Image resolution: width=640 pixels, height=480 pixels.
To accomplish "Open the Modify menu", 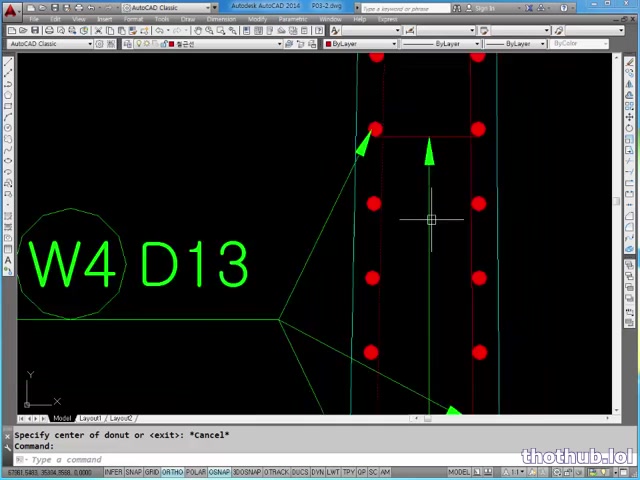I will coord(257,19).
